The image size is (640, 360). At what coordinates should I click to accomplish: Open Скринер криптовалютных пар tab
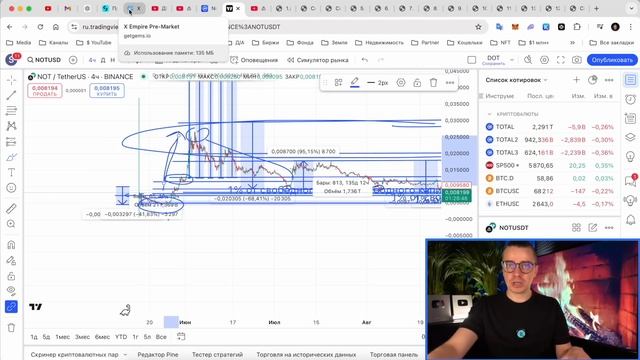click(x=74, y=355)
